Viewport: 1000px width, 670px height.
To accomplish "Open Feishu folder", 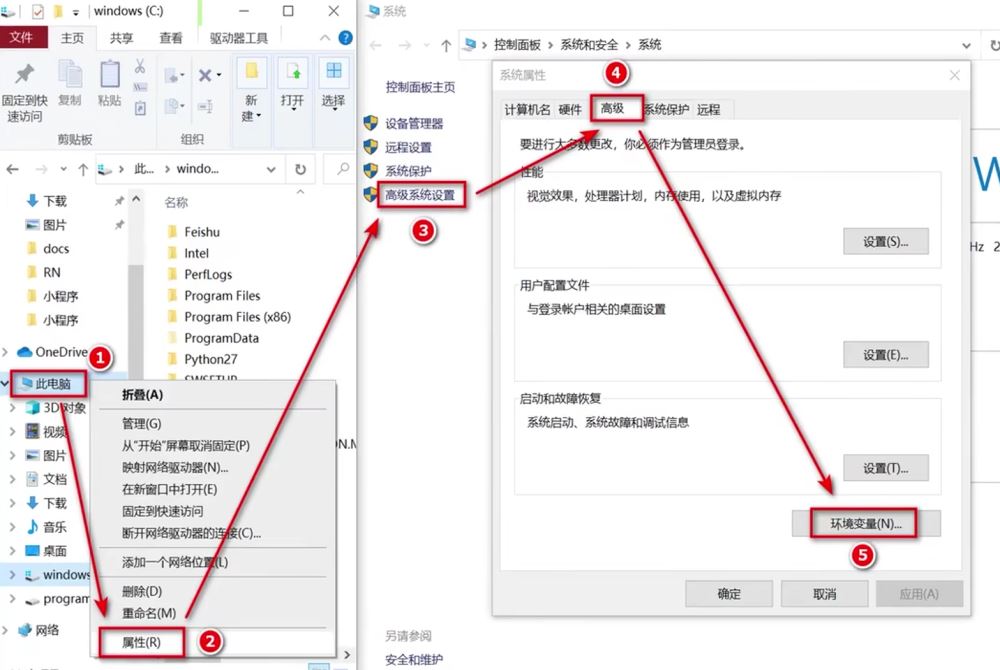I will (202, 232).
